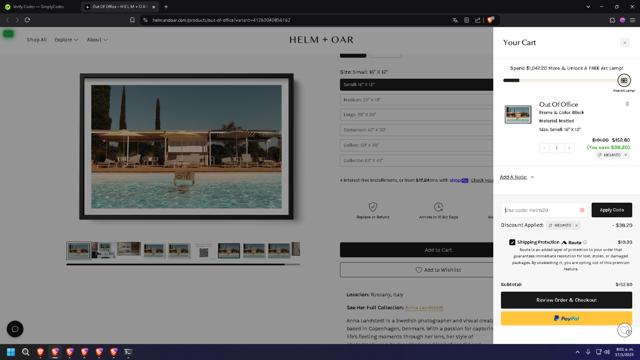The image size is (640, 360).
Task: Switch to the first browser tab
Action: pos(39,7)
